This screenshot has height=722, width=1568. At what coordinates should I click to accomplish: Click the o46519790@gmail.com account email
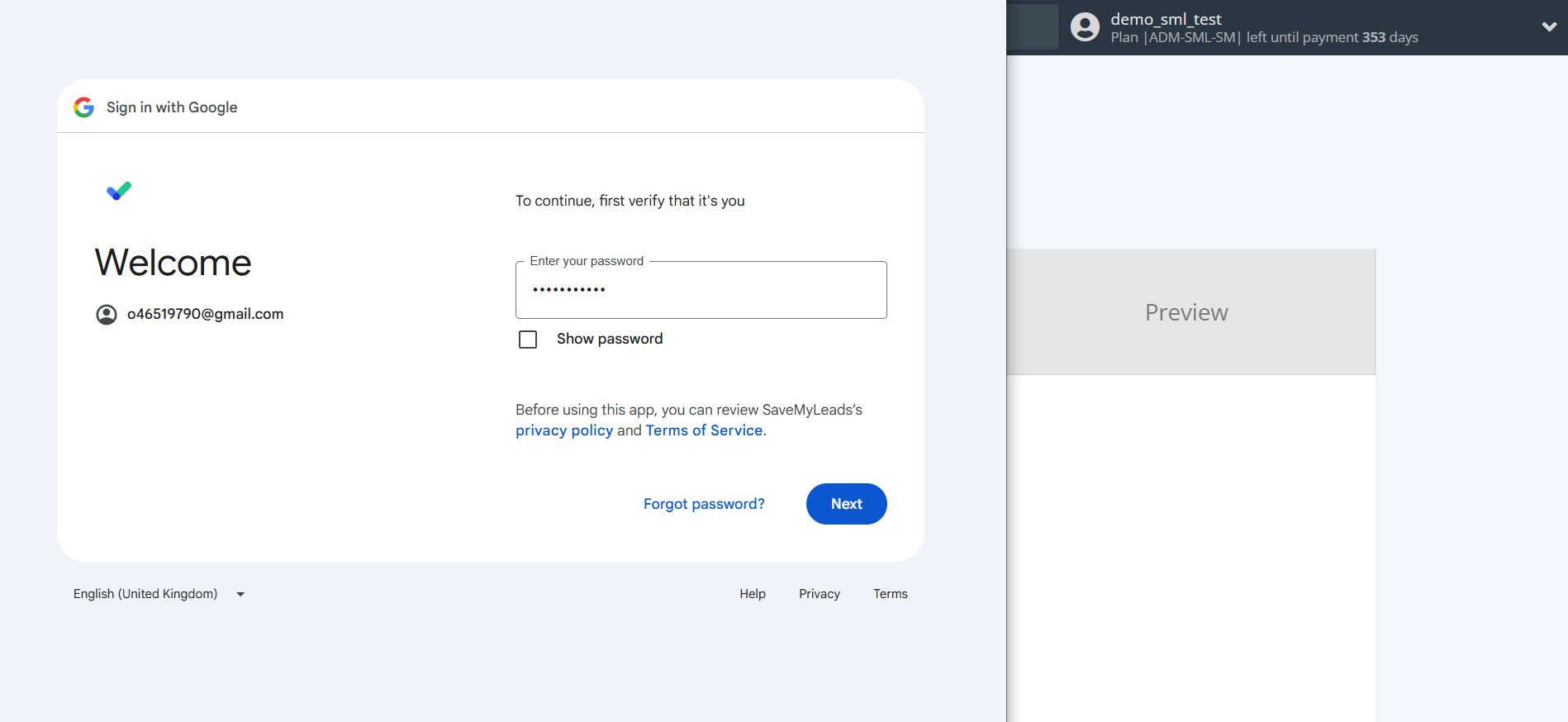point(205,314)
